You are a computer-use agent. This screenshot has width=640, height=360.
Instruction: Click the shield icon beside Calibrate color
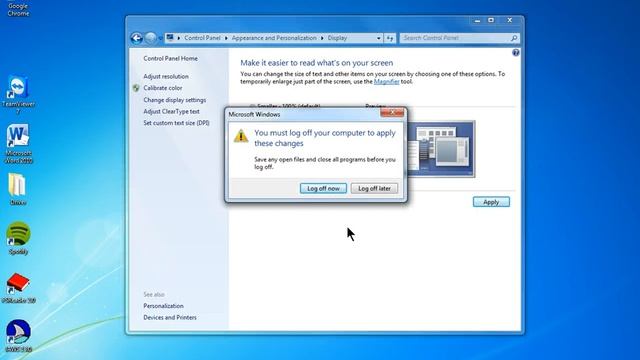(x=136, y=88)
